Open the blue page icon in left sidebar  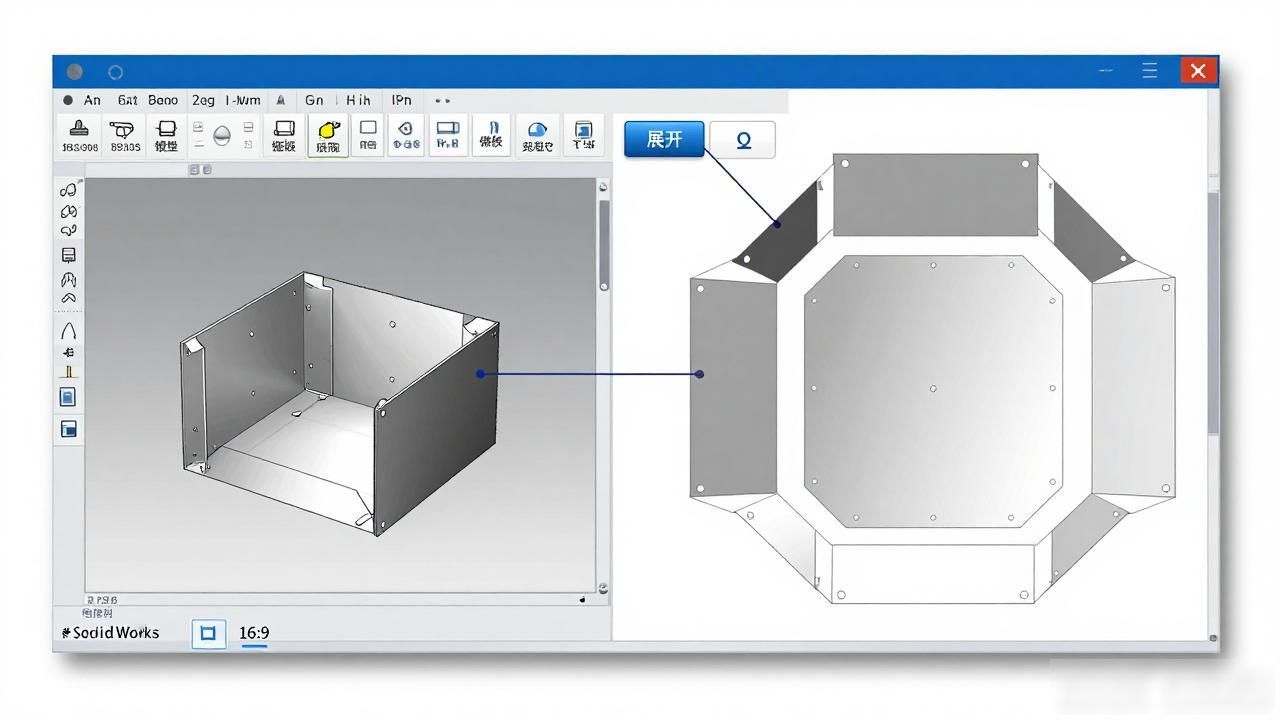click(x=68, y=397)
